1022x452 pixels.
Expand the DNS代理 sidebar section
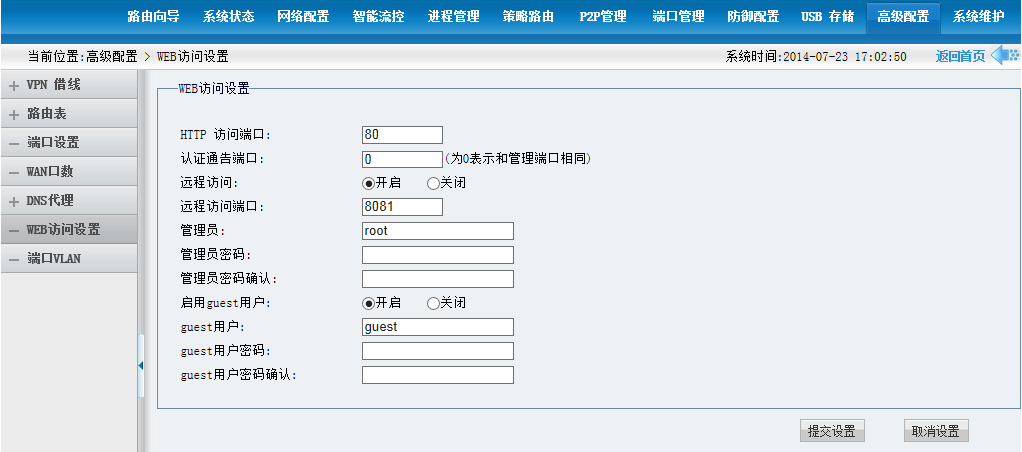tap(14, 201)
